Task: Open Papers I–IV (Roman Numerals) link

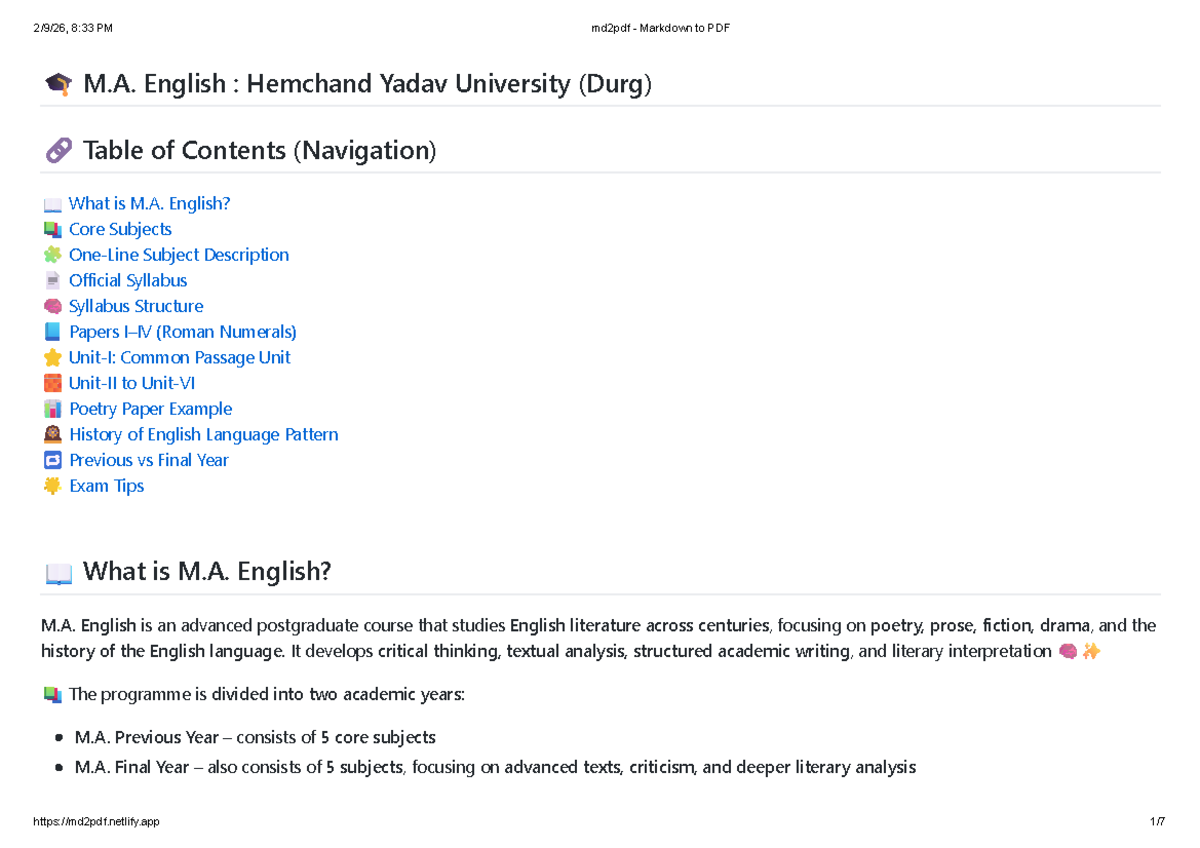Action: (x=183, y=332)
